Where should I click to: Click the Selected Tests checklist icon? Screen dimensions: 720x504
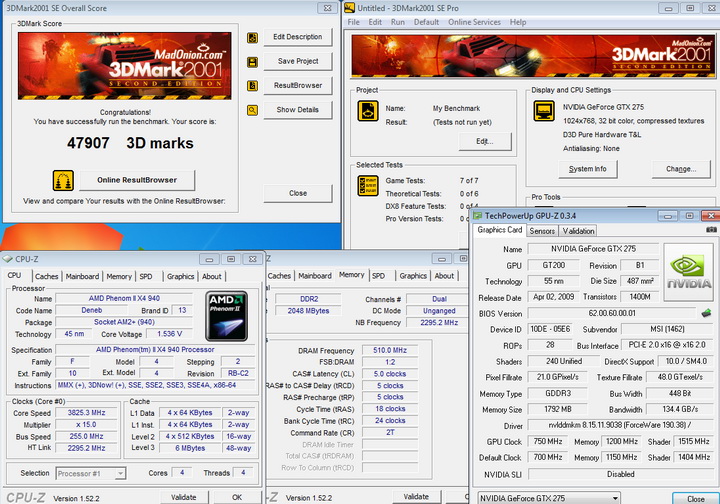pyautogui.click(x=368, y=185)
